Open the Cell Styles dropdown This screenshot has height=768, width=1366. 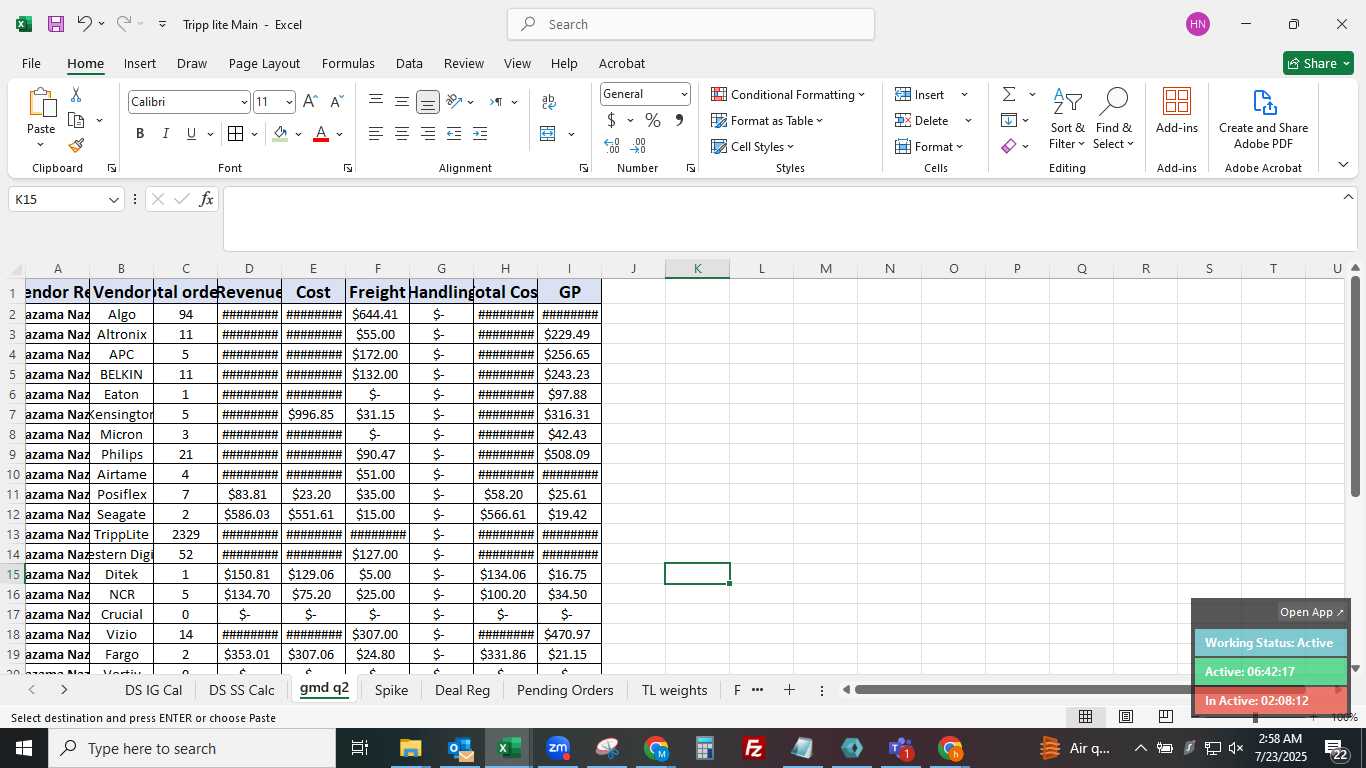coord(752,146)
